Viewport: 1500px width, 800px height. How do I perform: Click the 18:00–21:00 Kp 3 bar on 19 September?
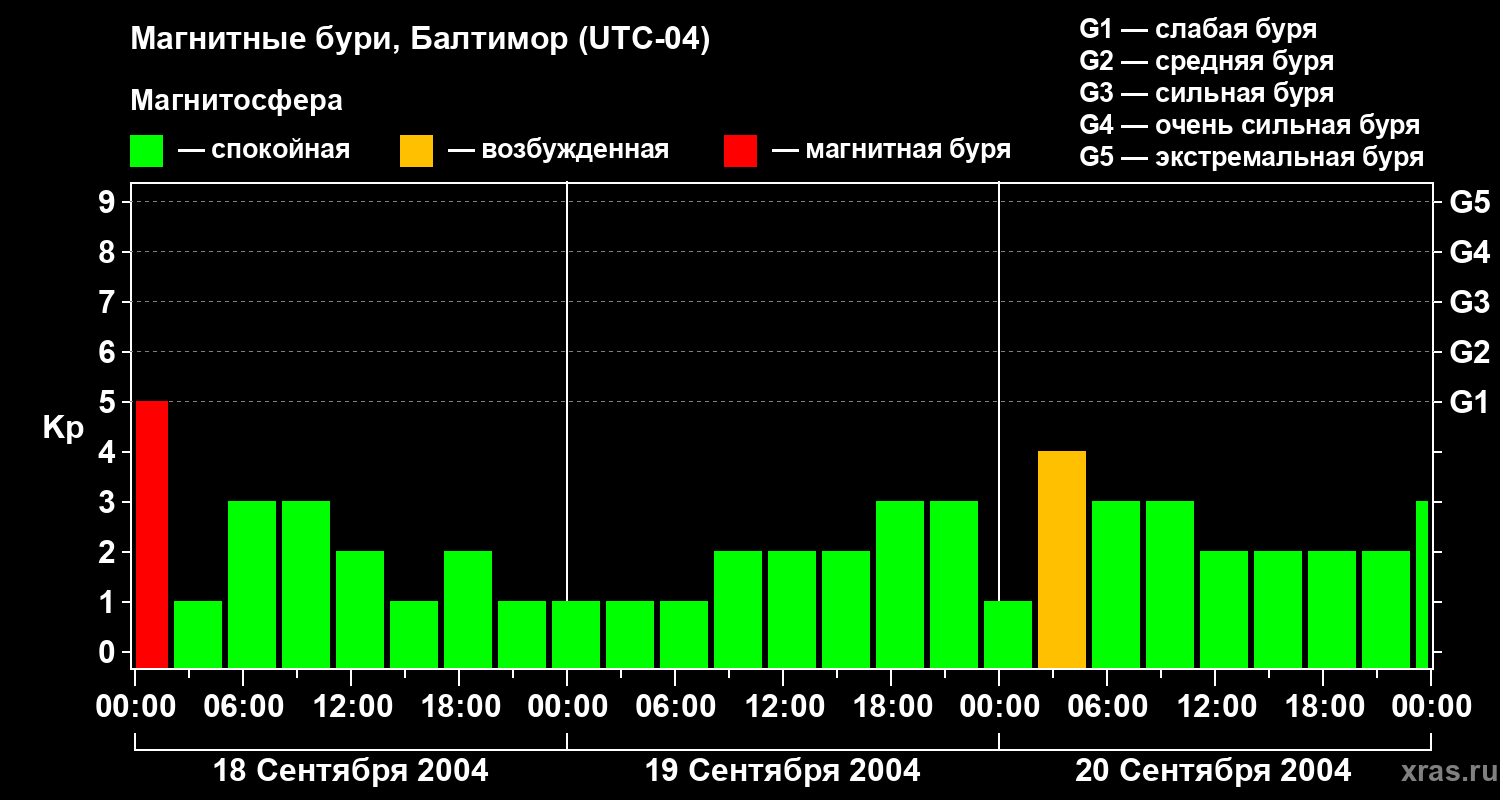(x=900, y=585)
